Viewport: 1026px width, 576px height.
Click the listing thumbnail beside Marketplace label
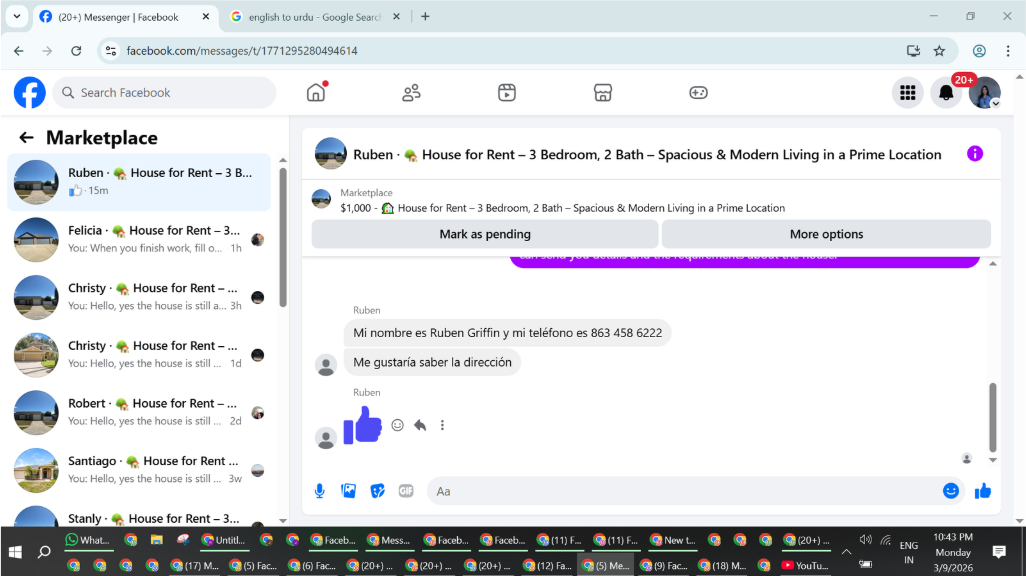click(x=321, y=199)
